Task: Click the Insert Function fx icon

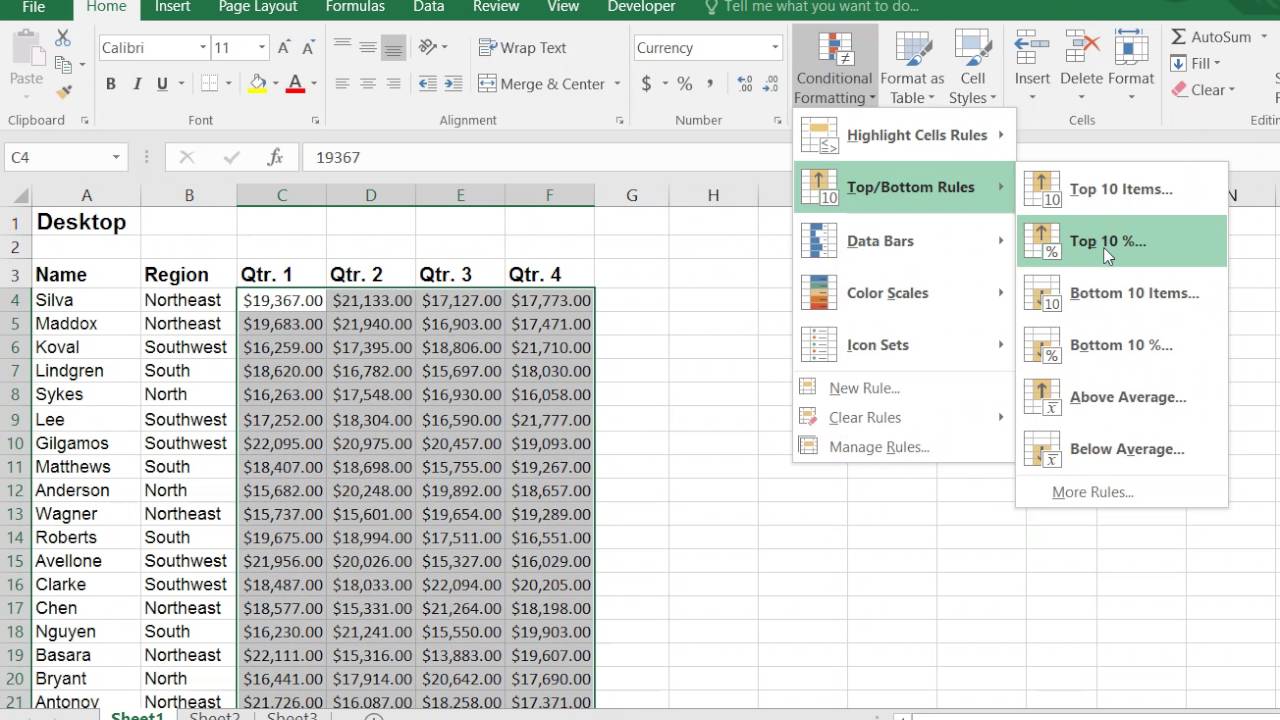Action: pos(276,157)
